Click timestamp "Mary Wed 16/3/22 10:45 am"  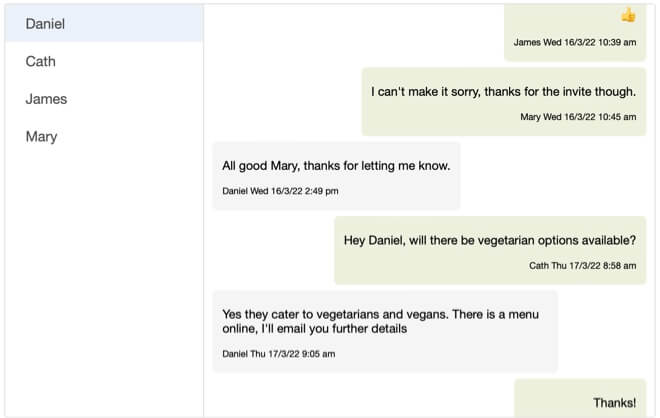(x=578, y=117)
